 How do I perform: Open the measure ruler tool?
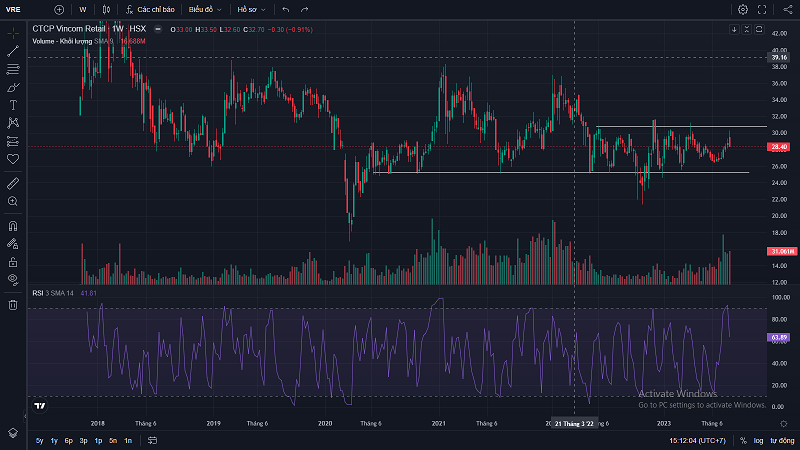(13, 183)
